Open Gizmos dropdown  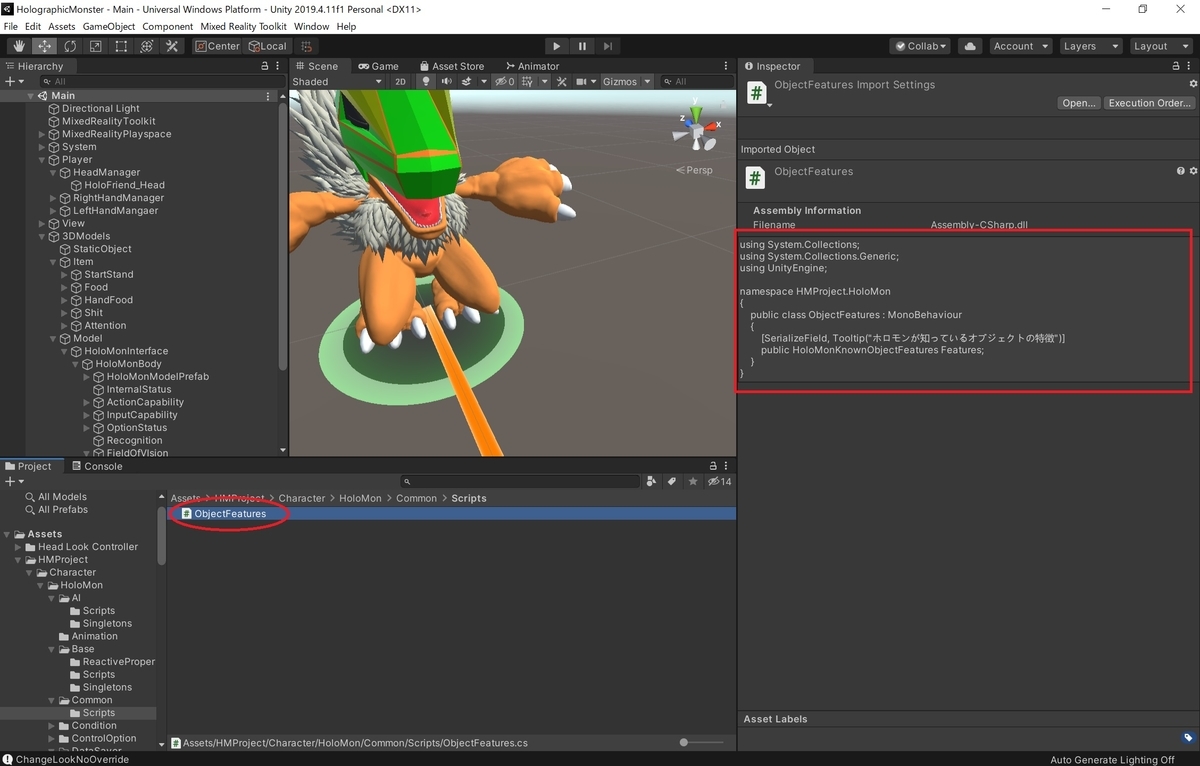click(x=627, y=82)
